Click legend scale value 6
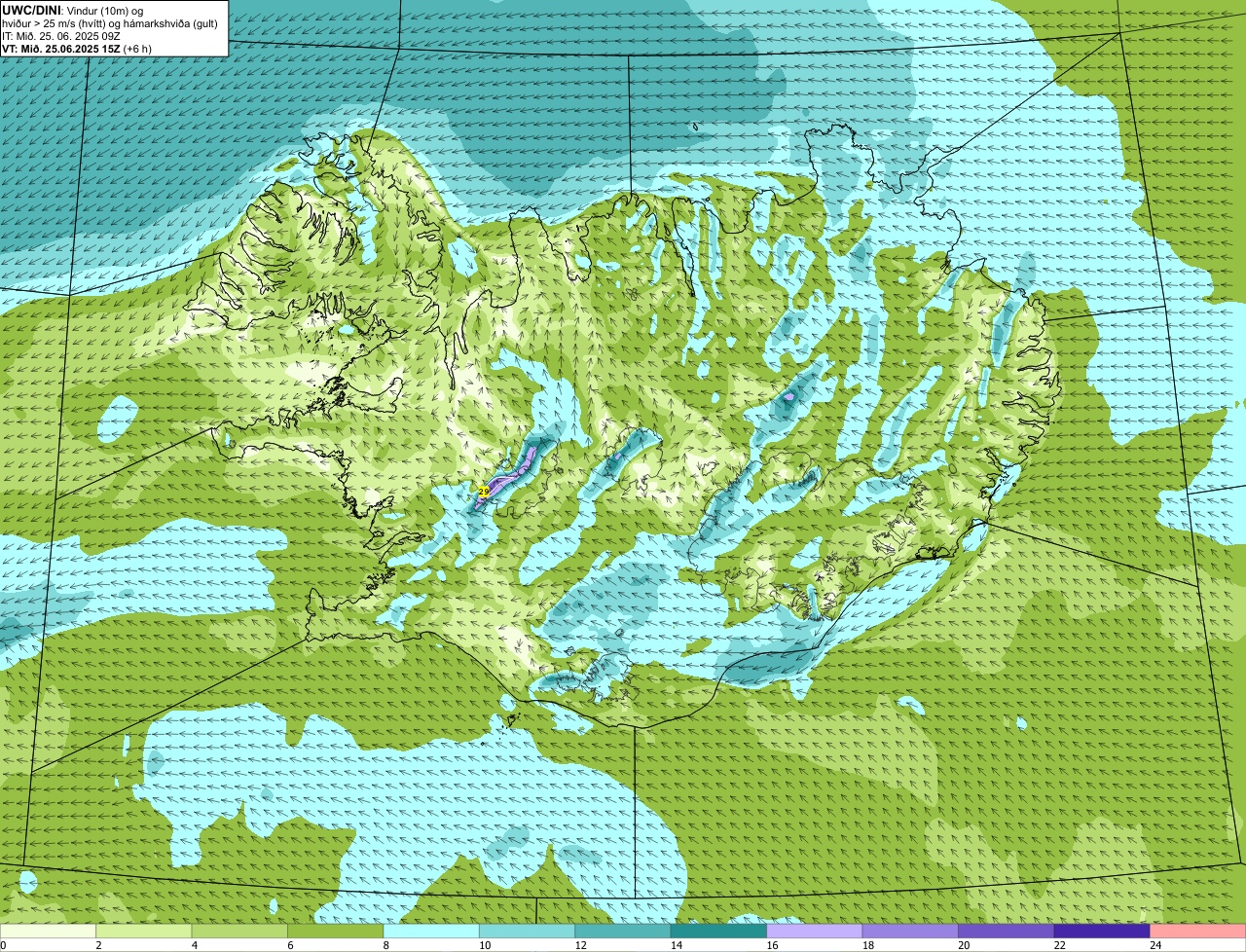The width and height of the screenshot is (1246, 952). click(x=289, y=945)
